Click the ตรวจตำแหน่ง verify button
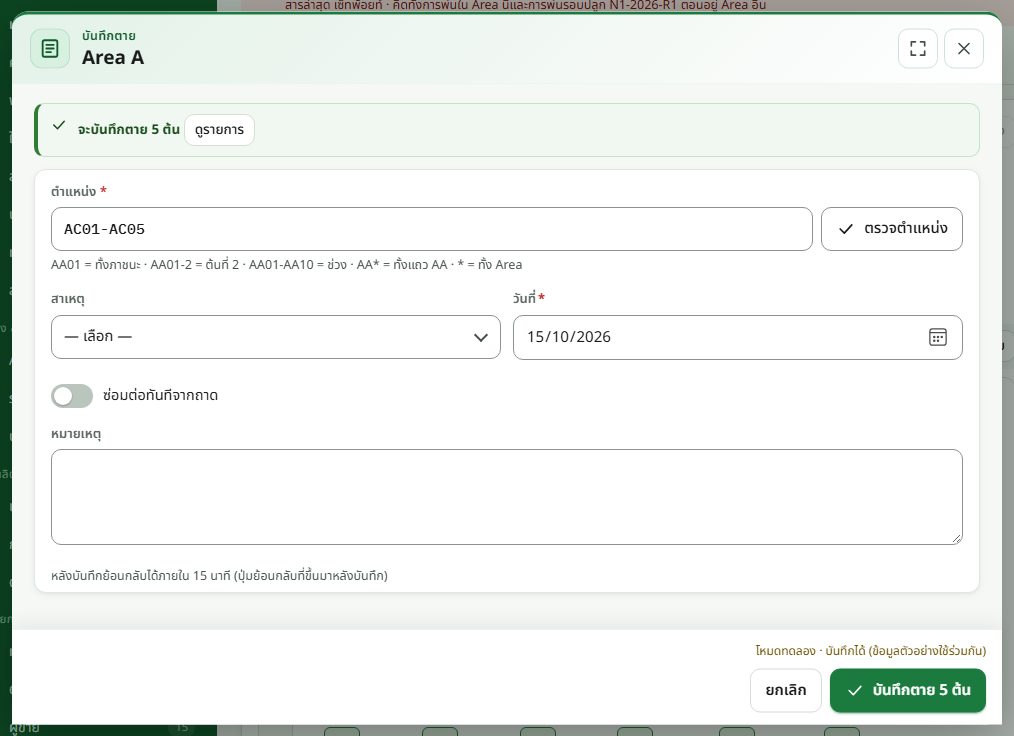The height and width of the screenshot is (736, 1014). click(892, 229)
